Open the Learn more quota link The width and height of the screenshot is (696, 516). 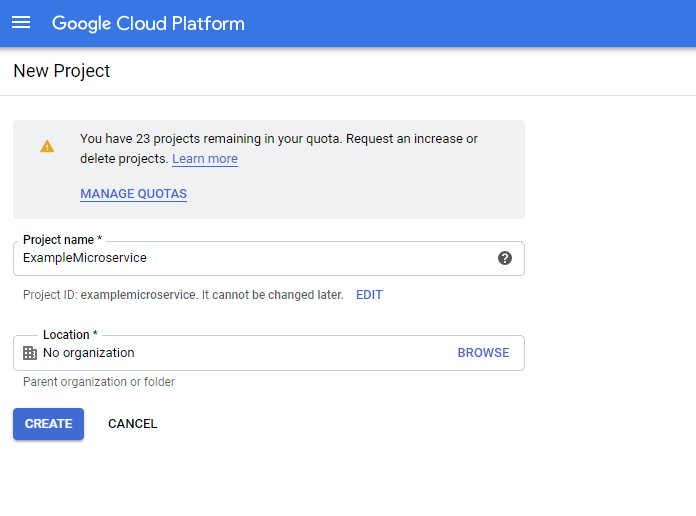pos(205,159)
